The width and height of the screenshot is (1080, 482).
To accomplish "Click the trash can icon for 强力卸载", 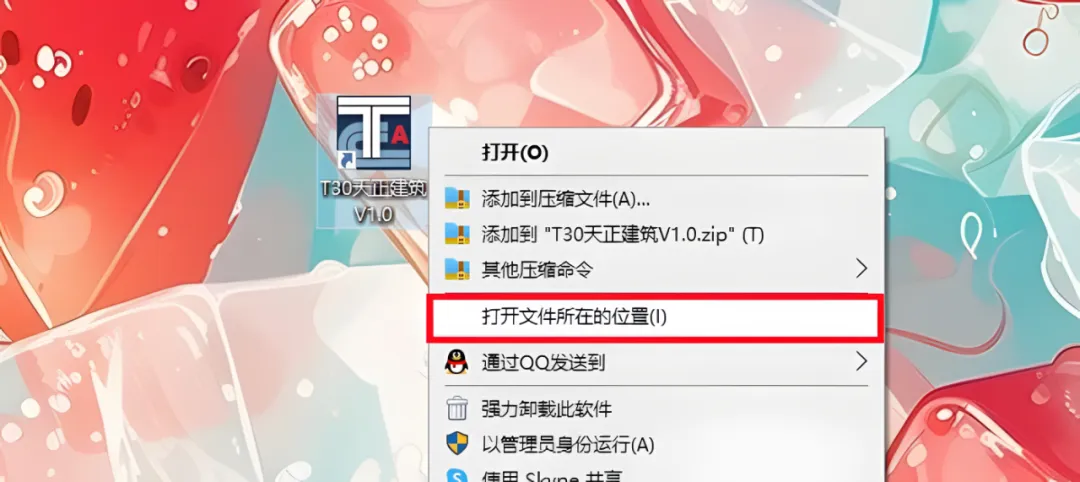I will [x=457, y=408].
